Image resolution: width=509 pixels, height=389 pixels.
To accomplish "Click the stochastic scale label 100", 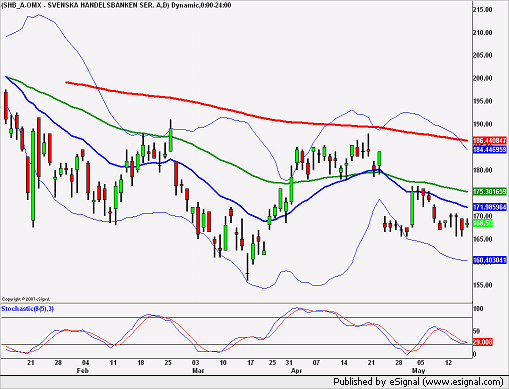I will pos(478,309).
